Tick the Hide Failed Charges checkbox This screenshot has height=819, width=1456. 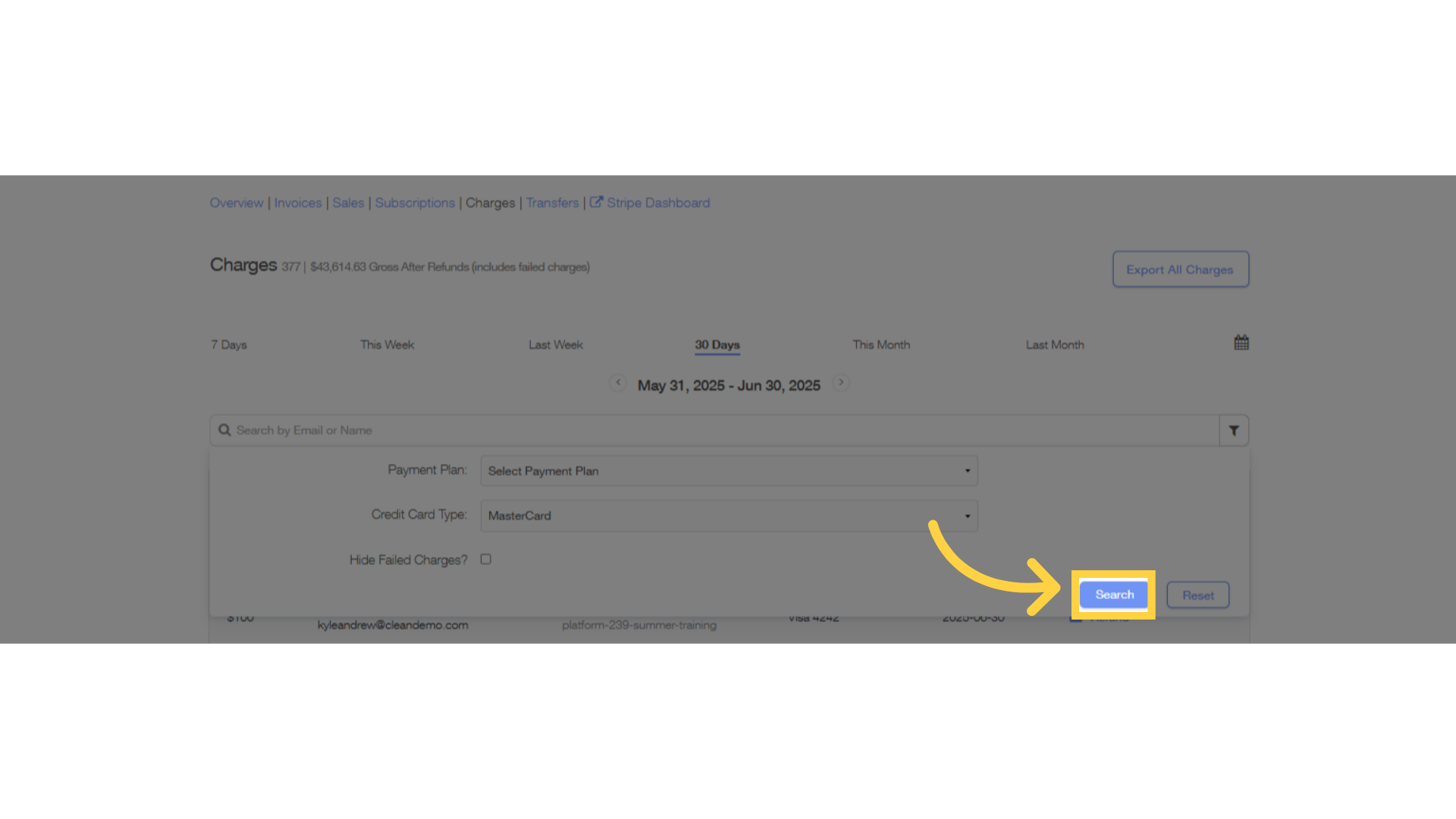[486, 560]
